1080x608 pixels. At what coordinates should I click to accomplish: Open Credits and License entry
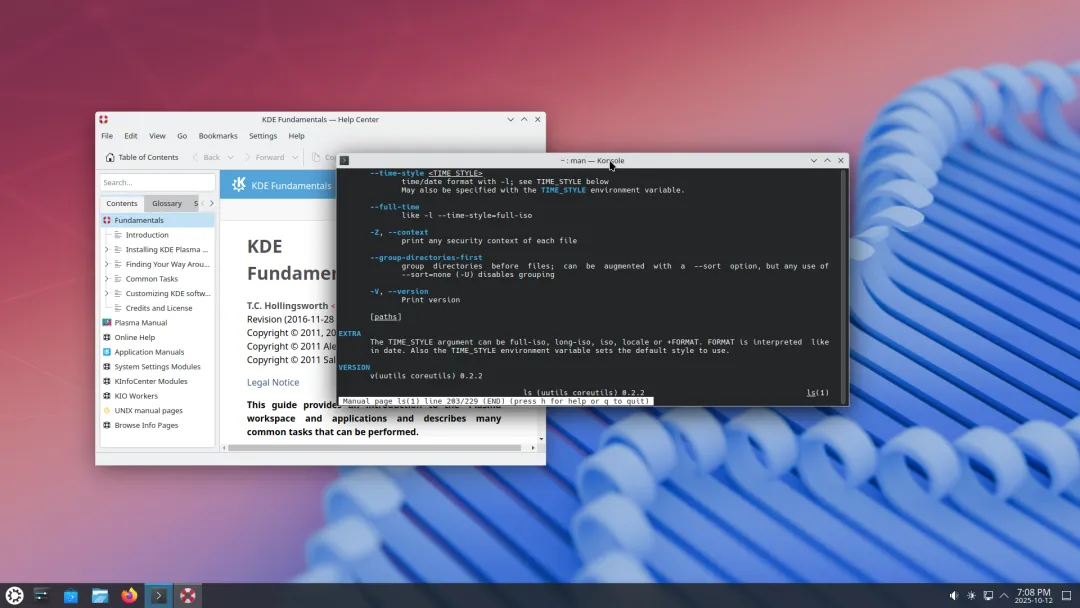pyautogui.click(x=158, y=308)
